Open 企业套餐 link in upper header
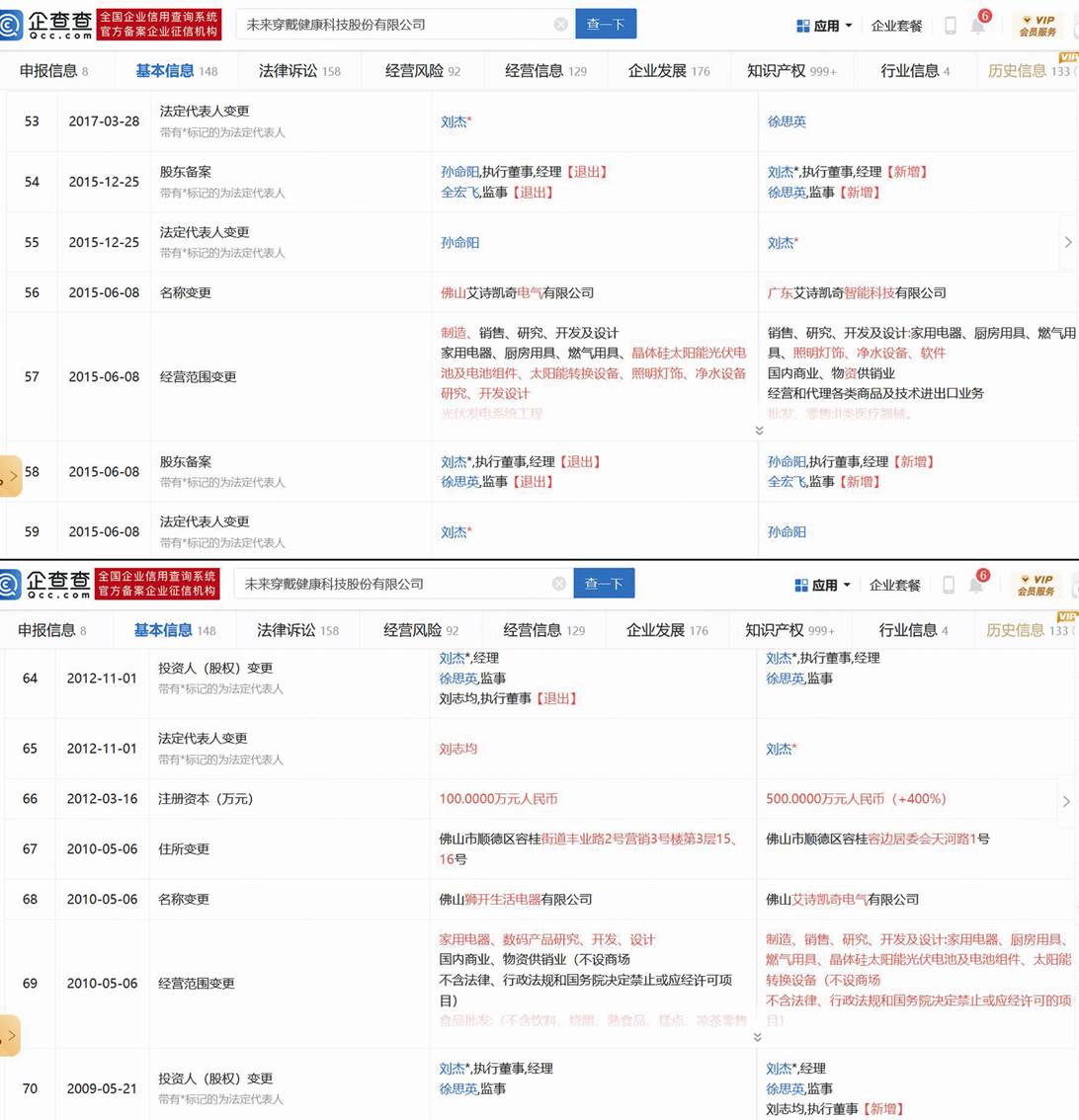Screen dimensions: 1079x1120 (x=897, y=26)
